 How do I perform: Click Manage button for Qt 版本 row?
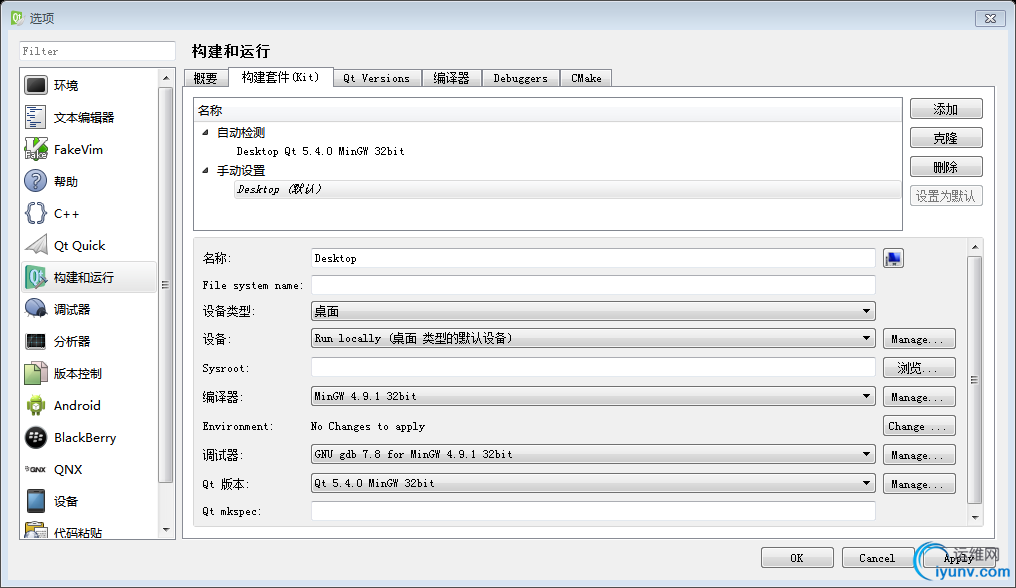(919, 484)
